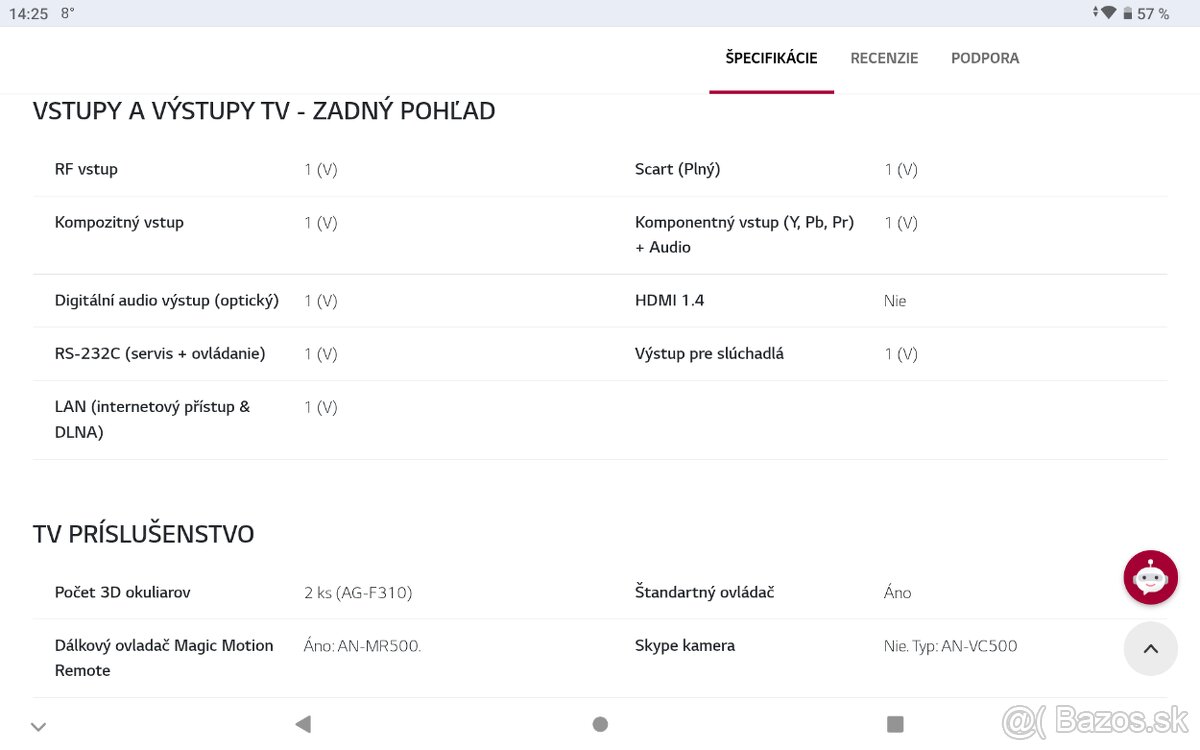Select the ŠPECIFIKÁCIE tab
The height and width of the screenshot is (750, 1200).
coord(771,58)
